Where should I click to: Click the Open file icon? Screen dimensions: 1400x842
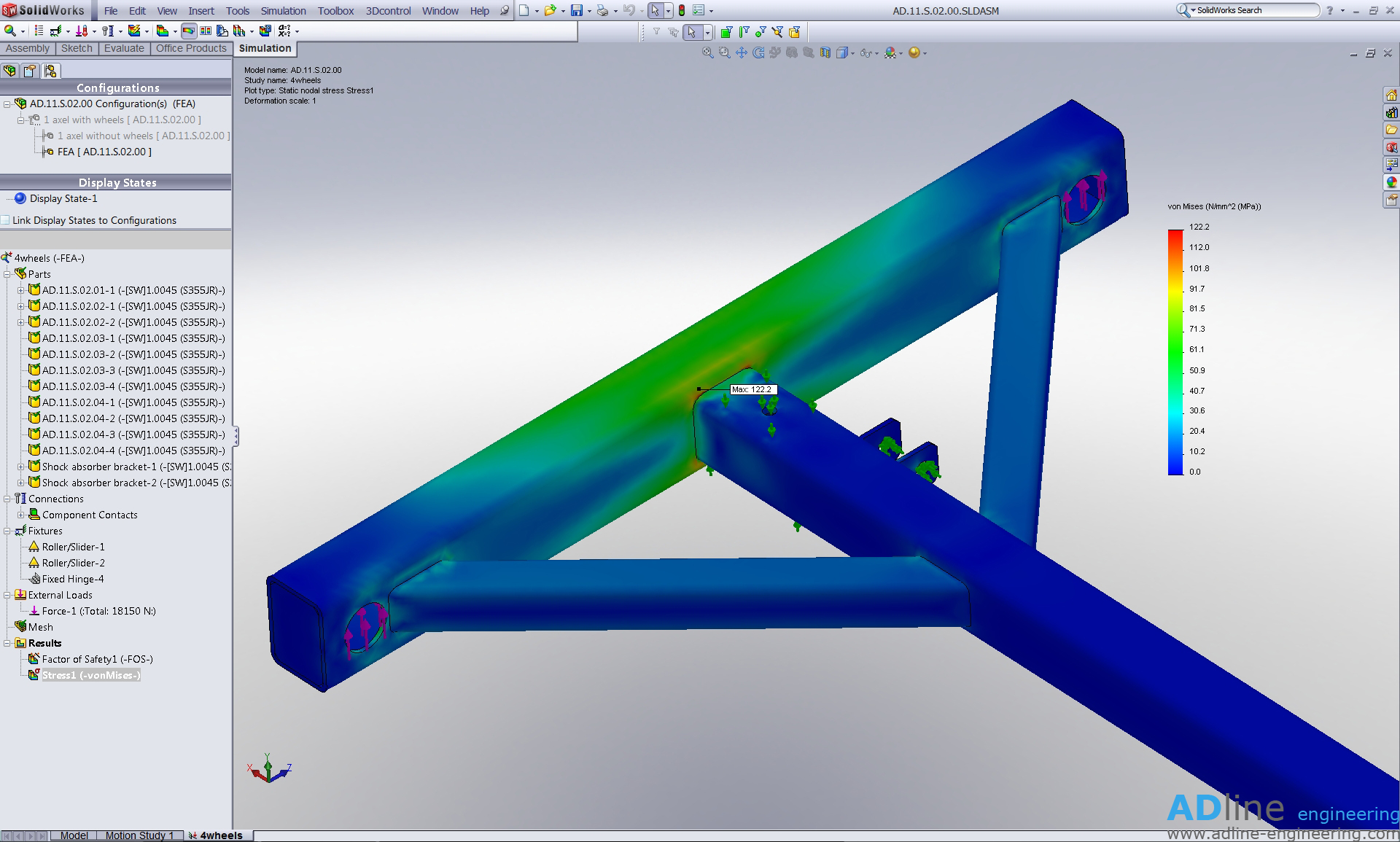pos(550,10)
